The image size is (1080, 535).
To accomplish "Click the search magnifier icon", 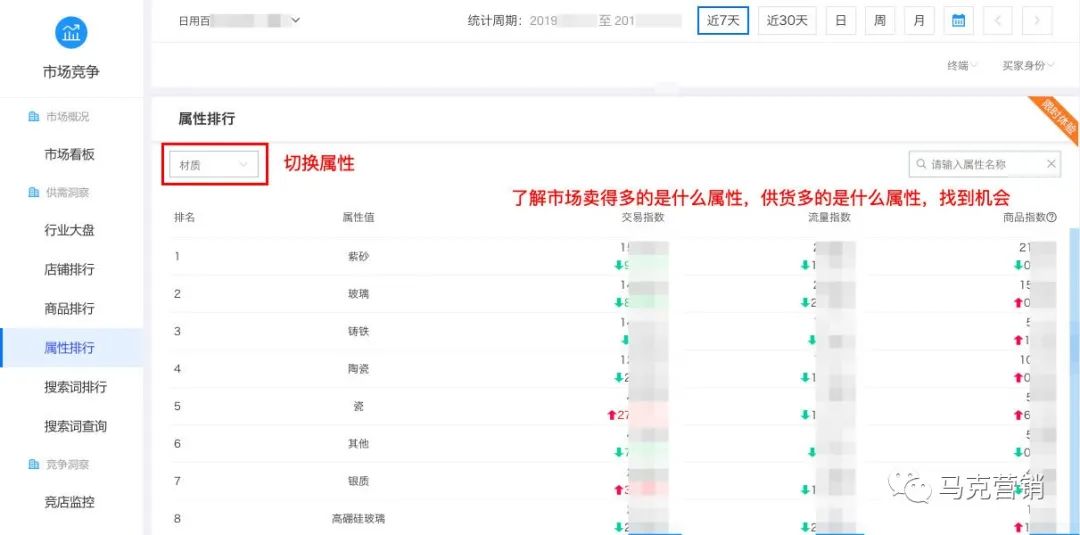I will (920, 164).
